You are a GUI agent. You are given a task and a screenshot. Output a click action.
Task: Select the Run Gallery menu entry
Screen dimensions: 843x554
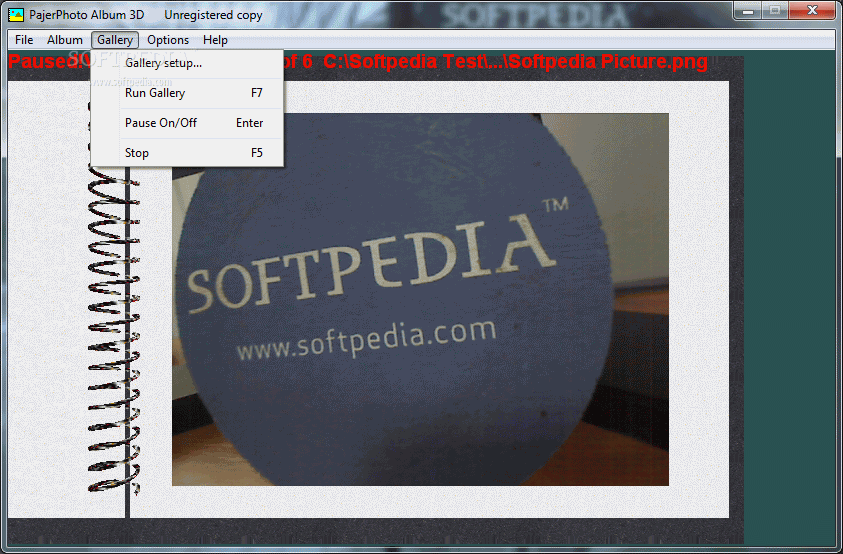coord(187,93)
